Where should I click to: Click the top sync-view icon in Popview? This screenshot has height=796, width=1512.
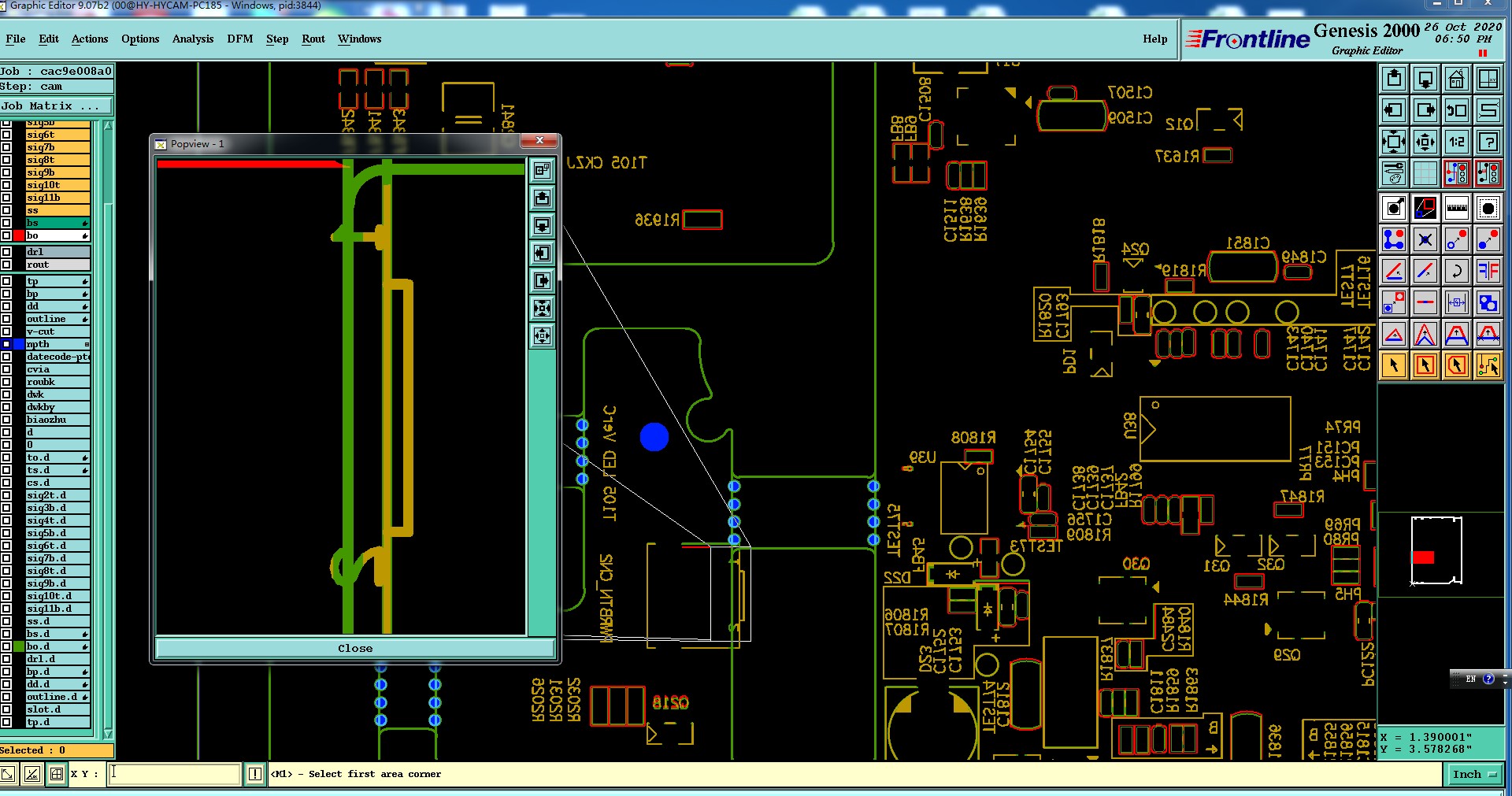click(x=542, y=170)
